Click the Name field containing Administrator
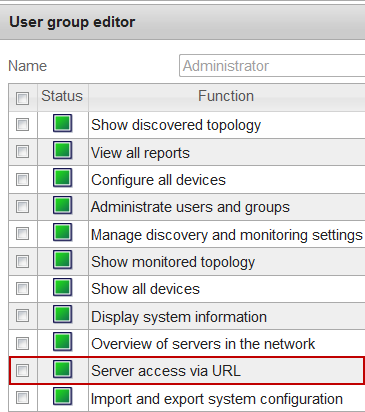 pos(272,66)
